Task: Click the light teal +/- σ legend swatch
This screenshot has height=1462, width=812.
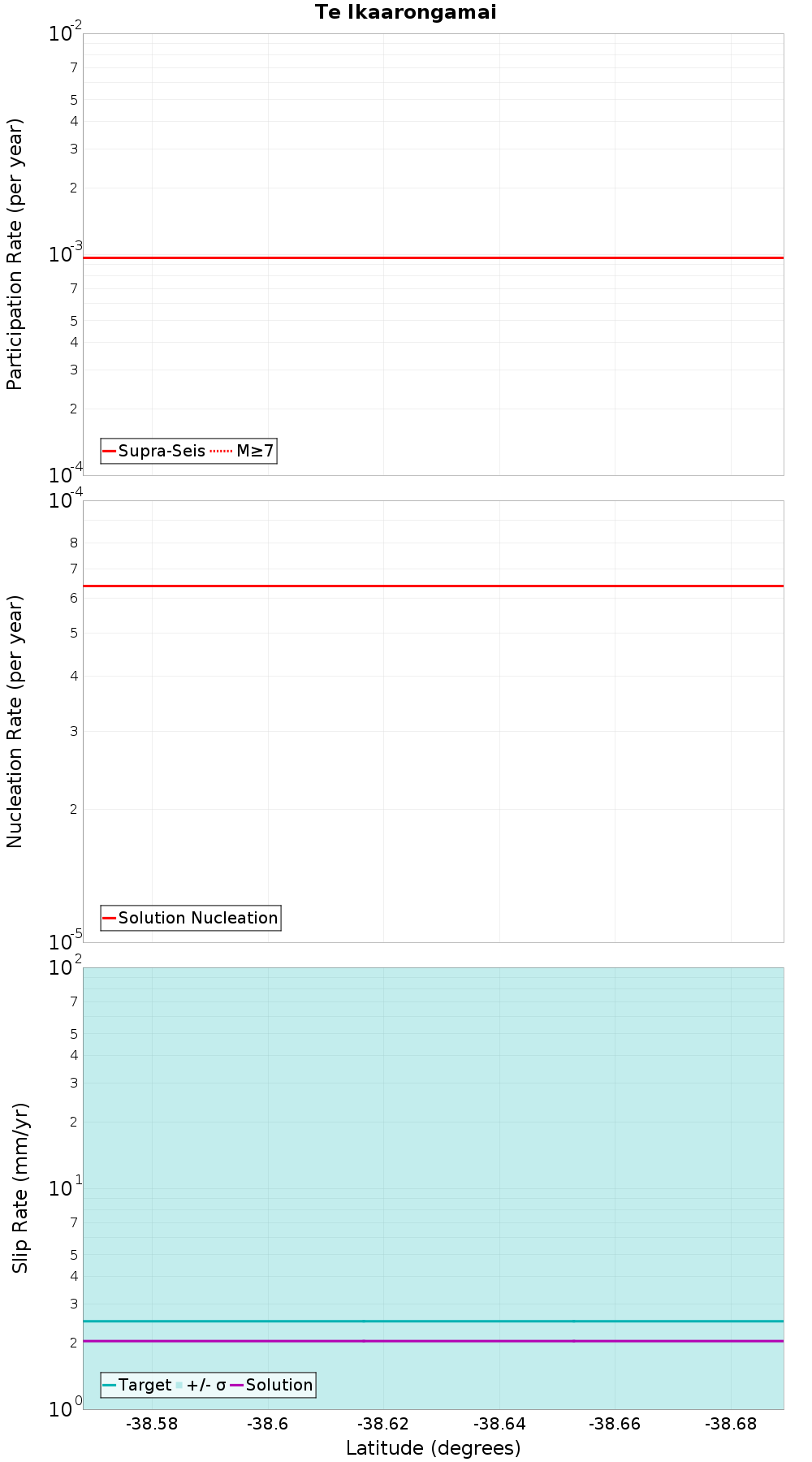Action: tap(179, 1385)
